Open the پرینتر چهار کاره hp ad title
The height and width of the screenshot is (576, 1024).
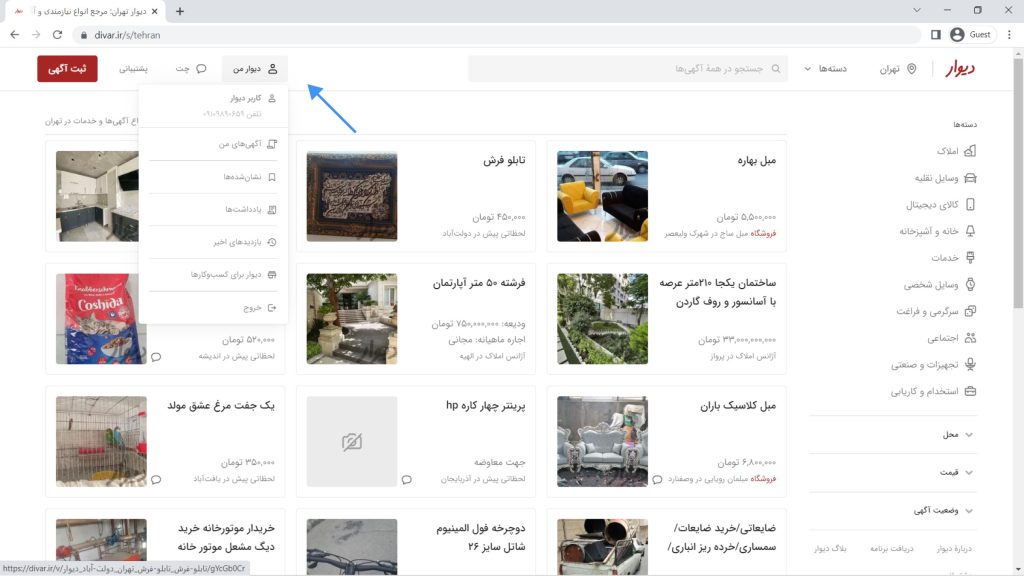click(x=485, y=406)
